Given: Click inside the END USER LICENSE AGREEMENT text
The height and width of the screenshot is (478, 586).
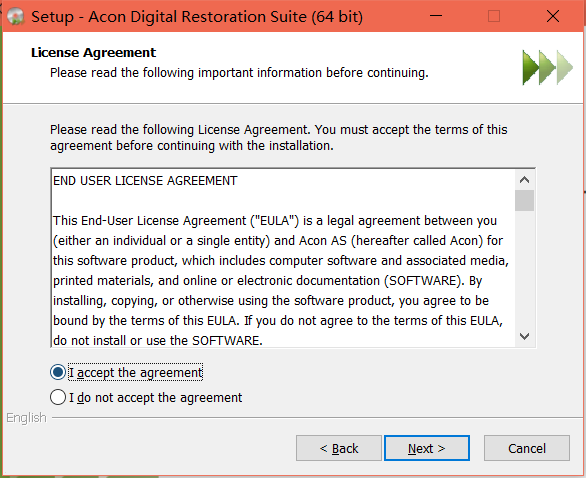Looking at the screenshot, I should coord(283,259).
